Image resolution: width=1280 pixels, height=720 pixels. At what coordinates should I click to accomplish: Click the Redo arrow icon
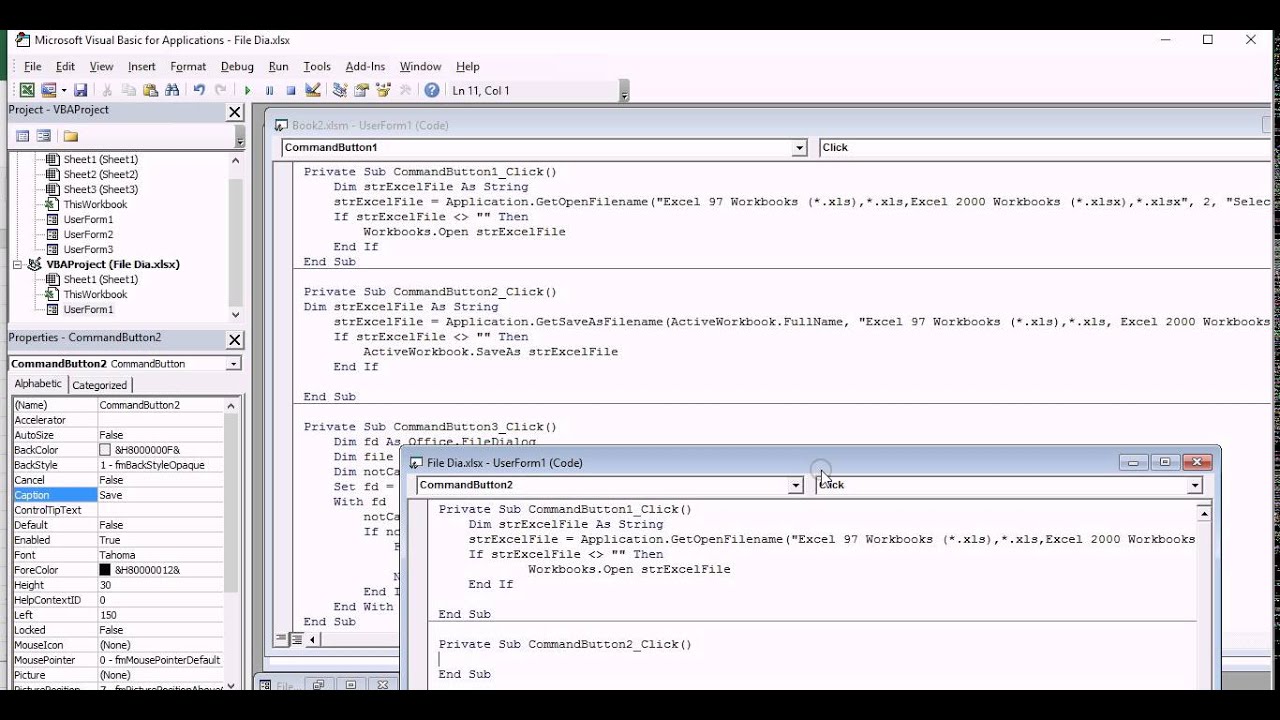220,90
